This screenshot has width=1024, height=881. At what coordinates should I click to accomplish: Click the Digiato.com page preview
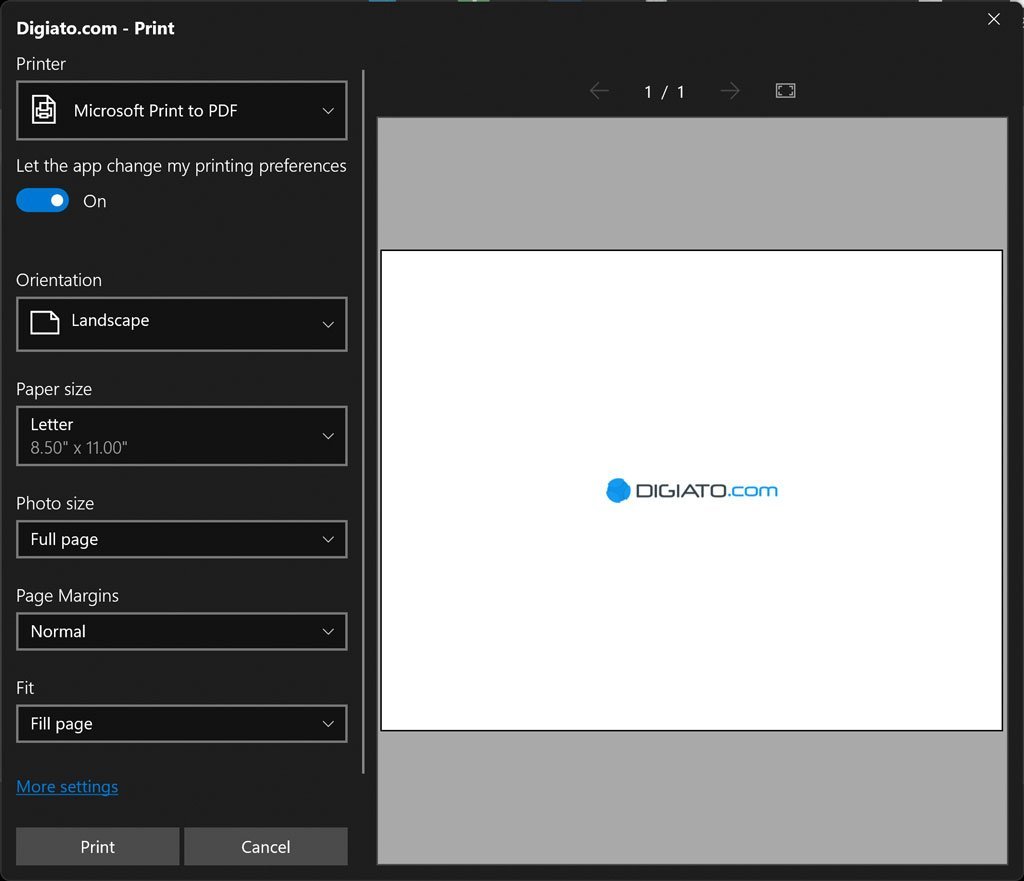click(x=692, y=490)
